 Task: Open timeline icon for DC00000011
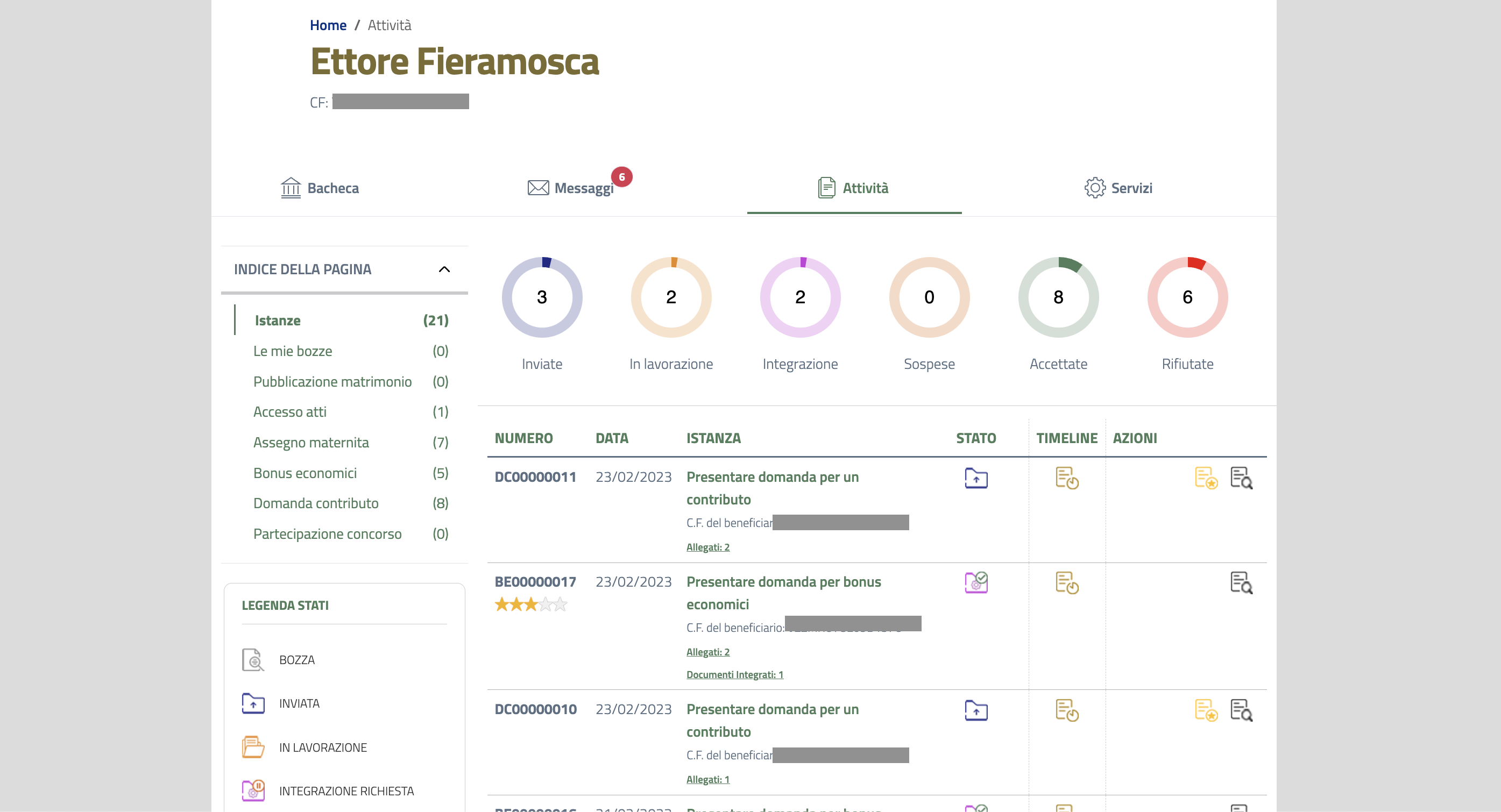point(1066,478)
